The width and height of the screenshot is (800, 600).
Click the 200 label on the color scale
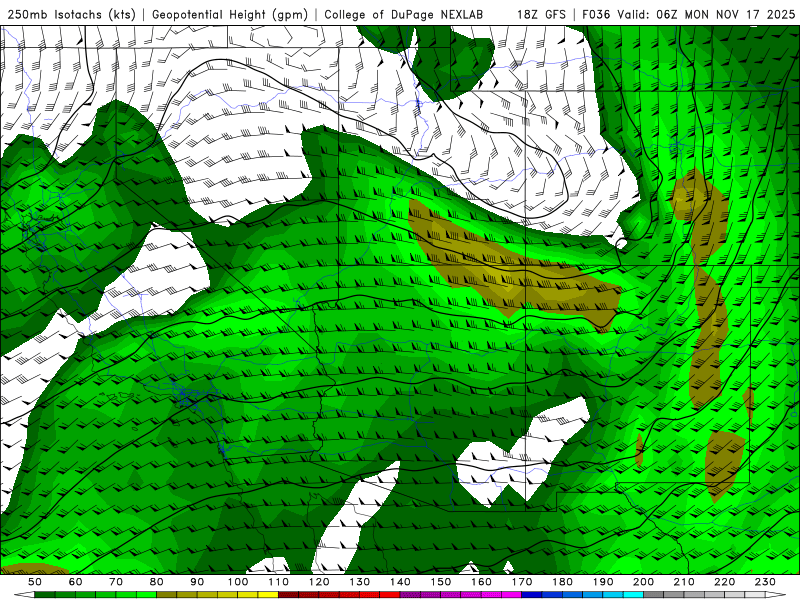643,582
